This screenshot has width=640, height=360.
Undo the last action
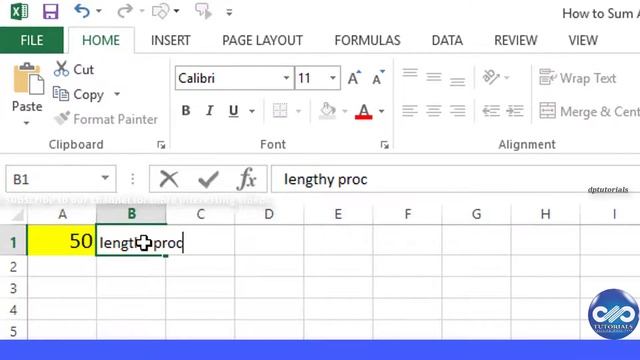(82, 11)
